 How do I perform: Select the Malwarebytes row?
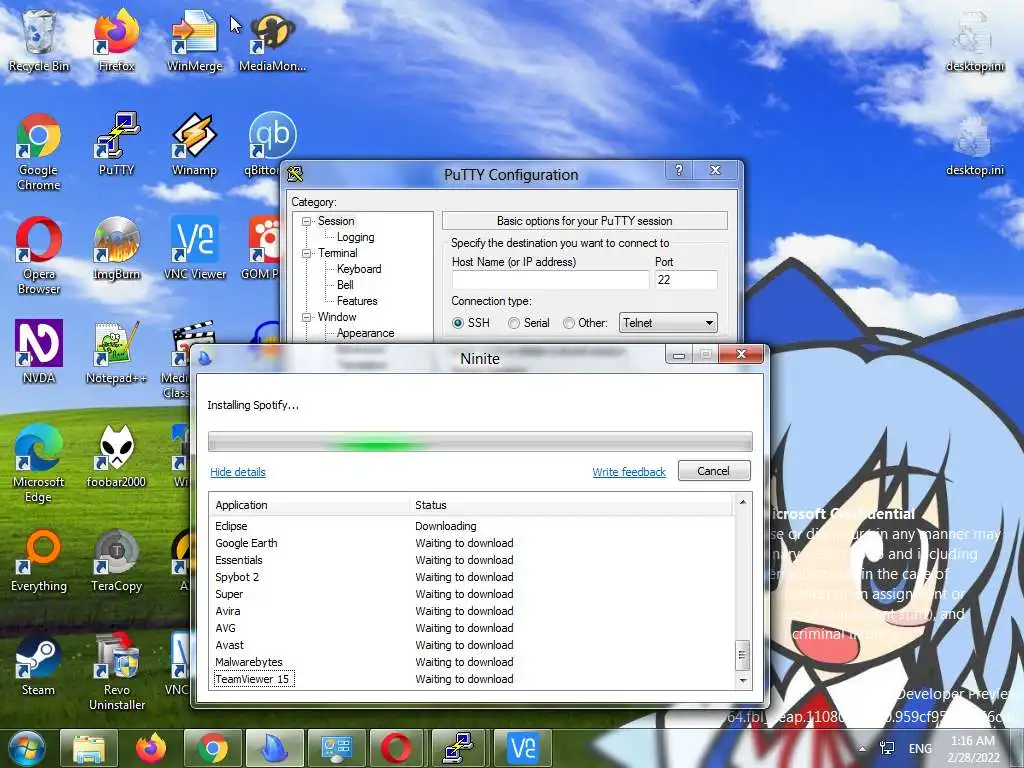472,662
